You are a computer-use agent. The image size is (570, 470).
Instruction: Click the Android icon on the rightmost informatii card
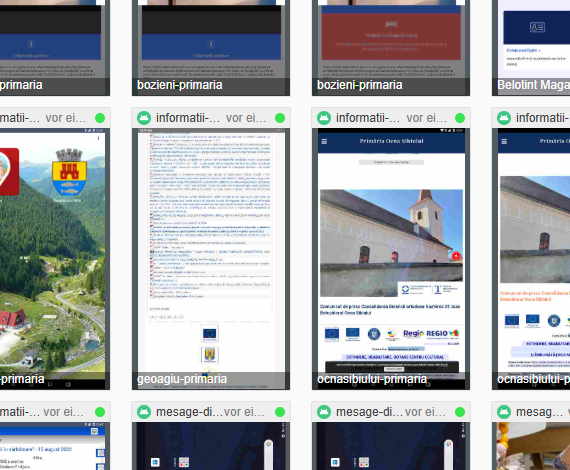pos(504,118)
